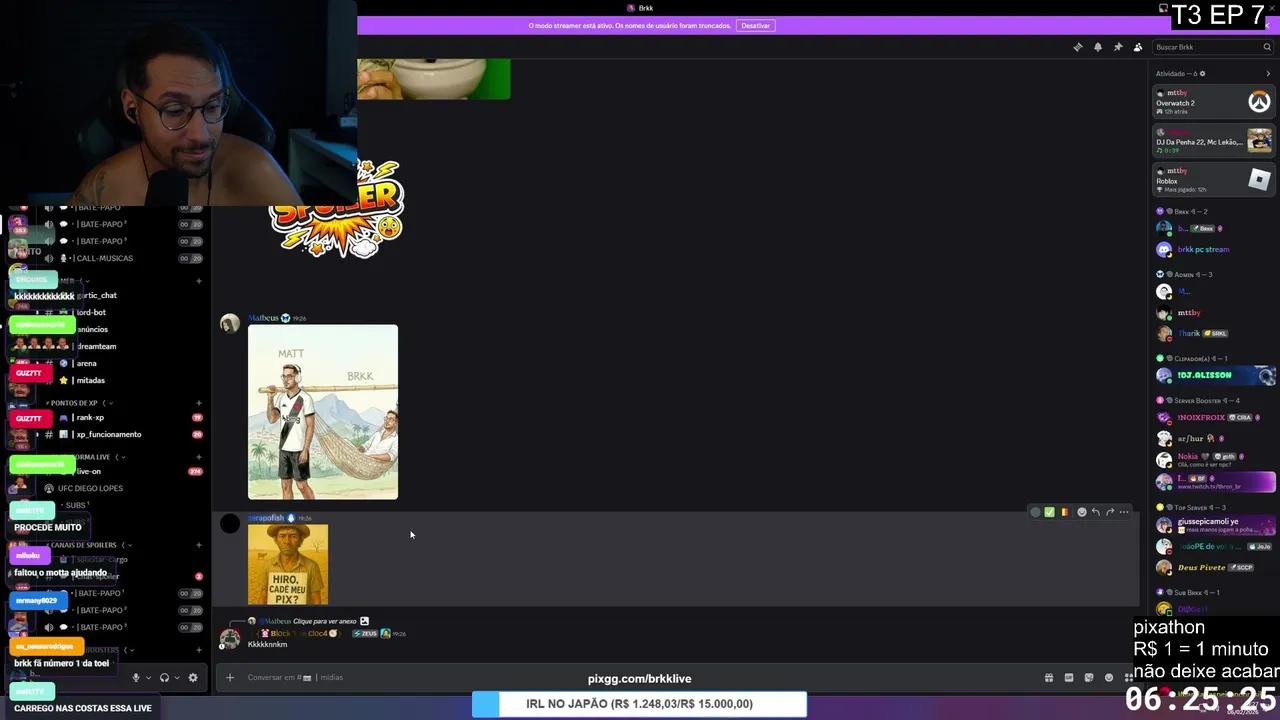Open emoji picker in message bar
Screen dimensions: 1280x720
coord(1109,678)
